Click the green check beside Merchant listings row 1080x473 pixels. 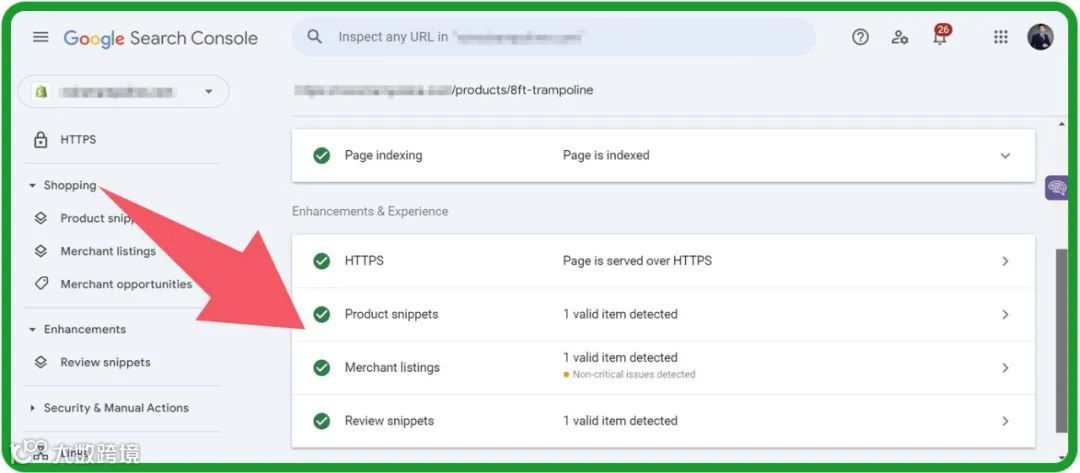click(322, 368)
